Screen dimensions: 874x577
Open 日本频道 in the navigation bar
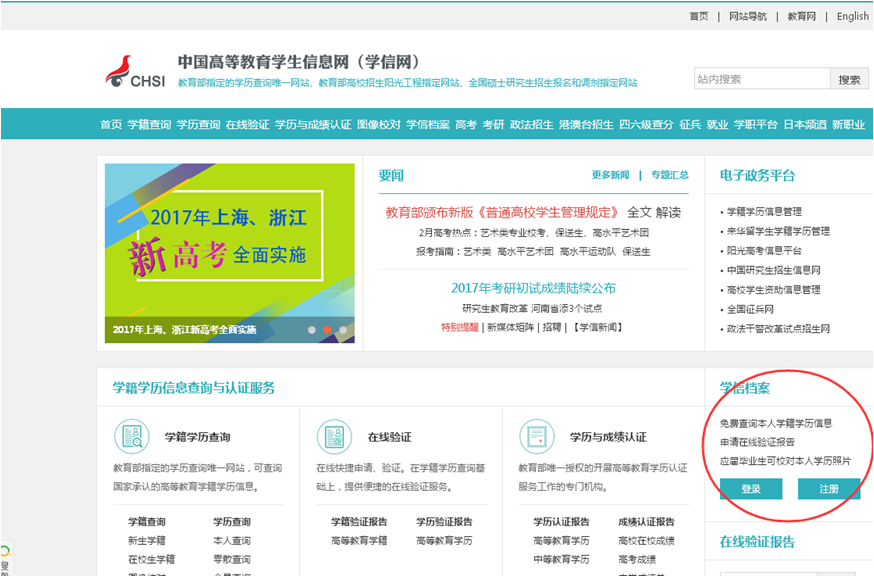point(805,124)
